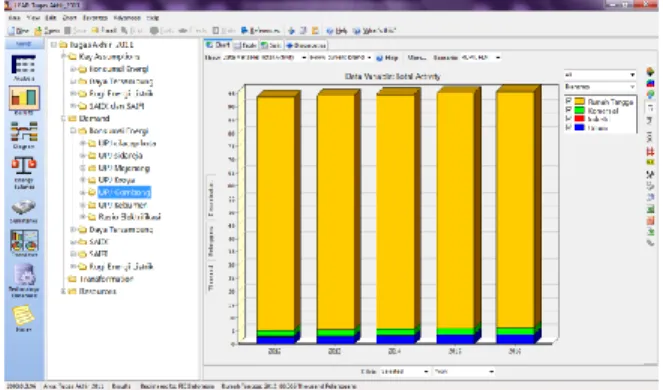Click the red grid icon on right chart strip
The height and width of the screenshot is (390, 663).
[x=650, y=151]
